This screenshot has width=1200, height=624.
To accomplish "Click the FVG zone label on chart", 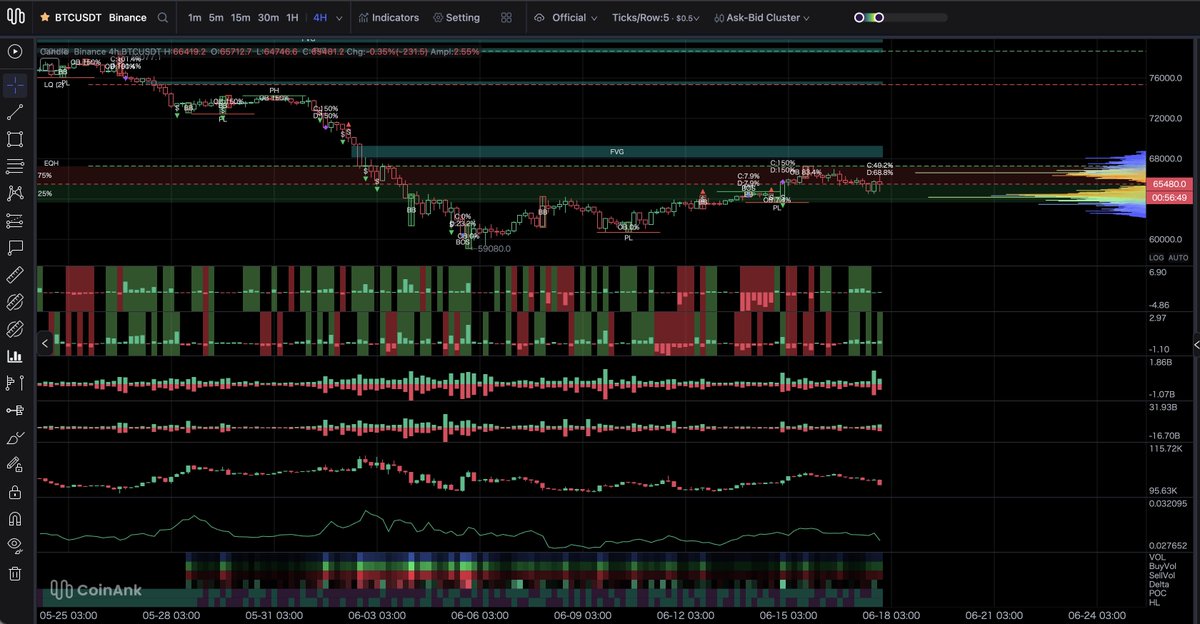I will click(x=617, y=152).
